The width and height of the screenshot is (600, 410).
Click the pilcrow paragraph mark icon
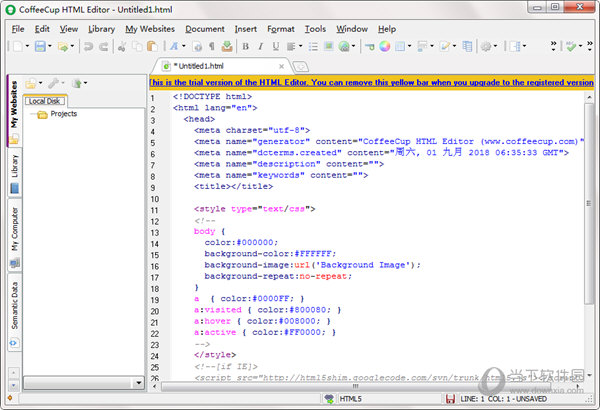pyautogui.click(x=212, y=47)
